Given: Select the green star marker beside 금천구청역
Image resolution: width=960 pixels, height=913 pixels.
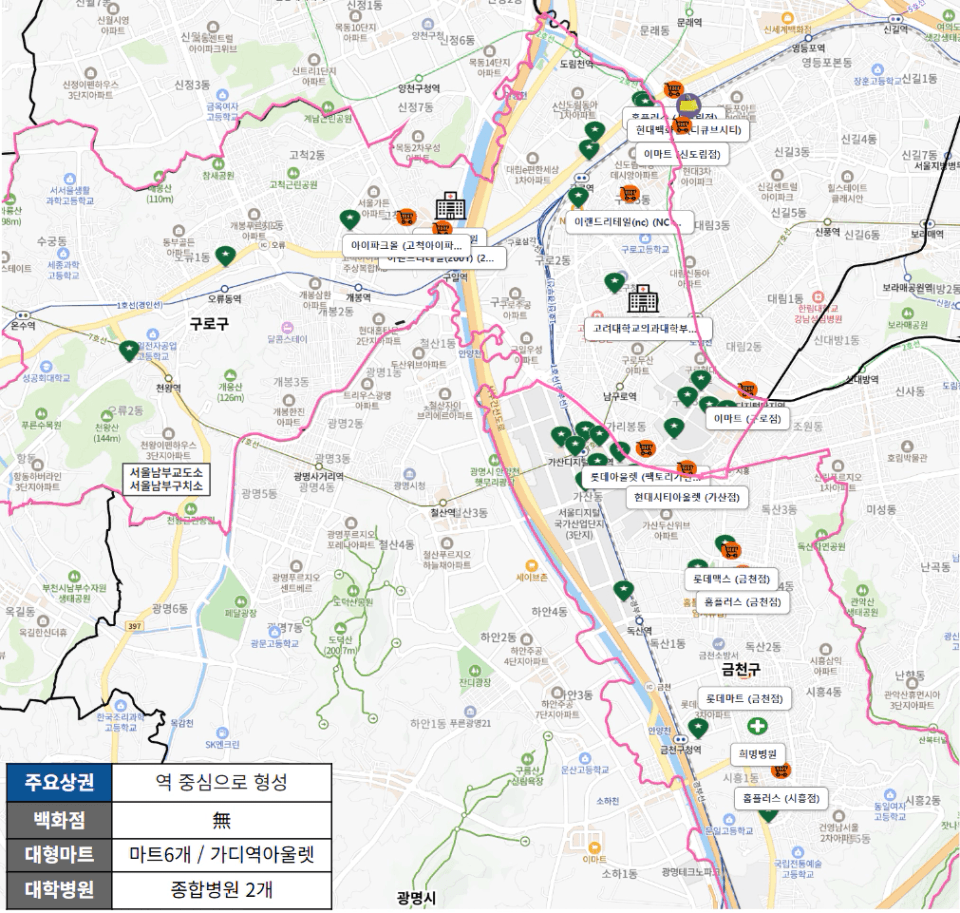Looking at the screenshot, I should (698, 727).
